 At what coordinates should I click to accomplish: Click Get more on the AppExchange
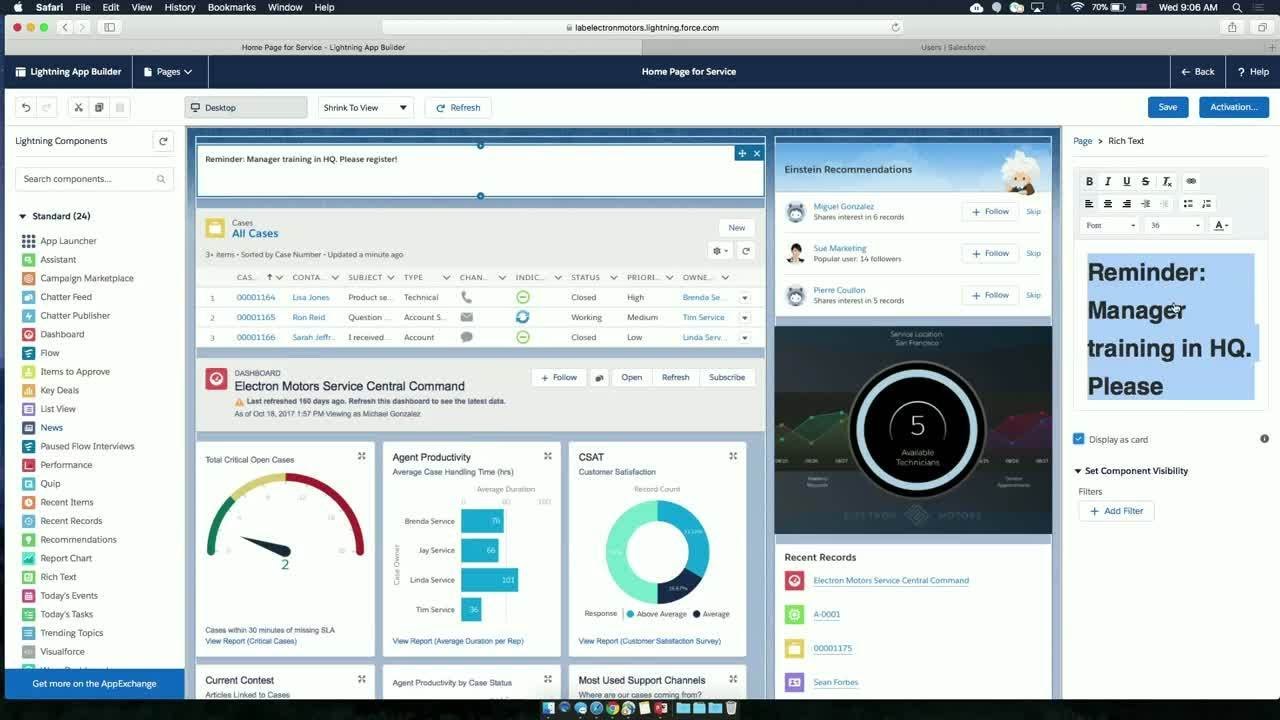click(94, 684)
